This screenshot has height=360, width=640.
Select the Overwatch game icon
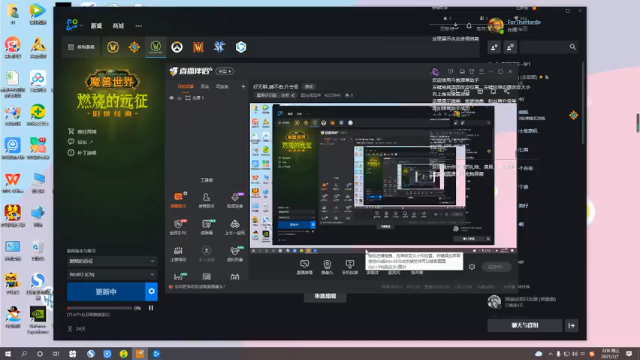177,47
